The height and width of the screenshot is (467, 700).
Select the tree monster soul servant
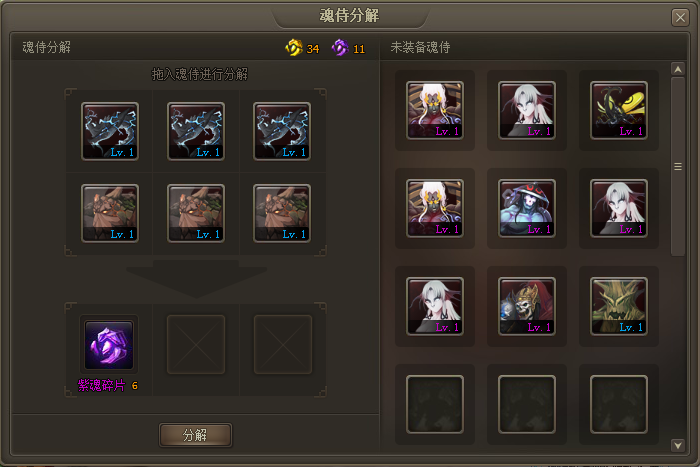click(619, 306)
